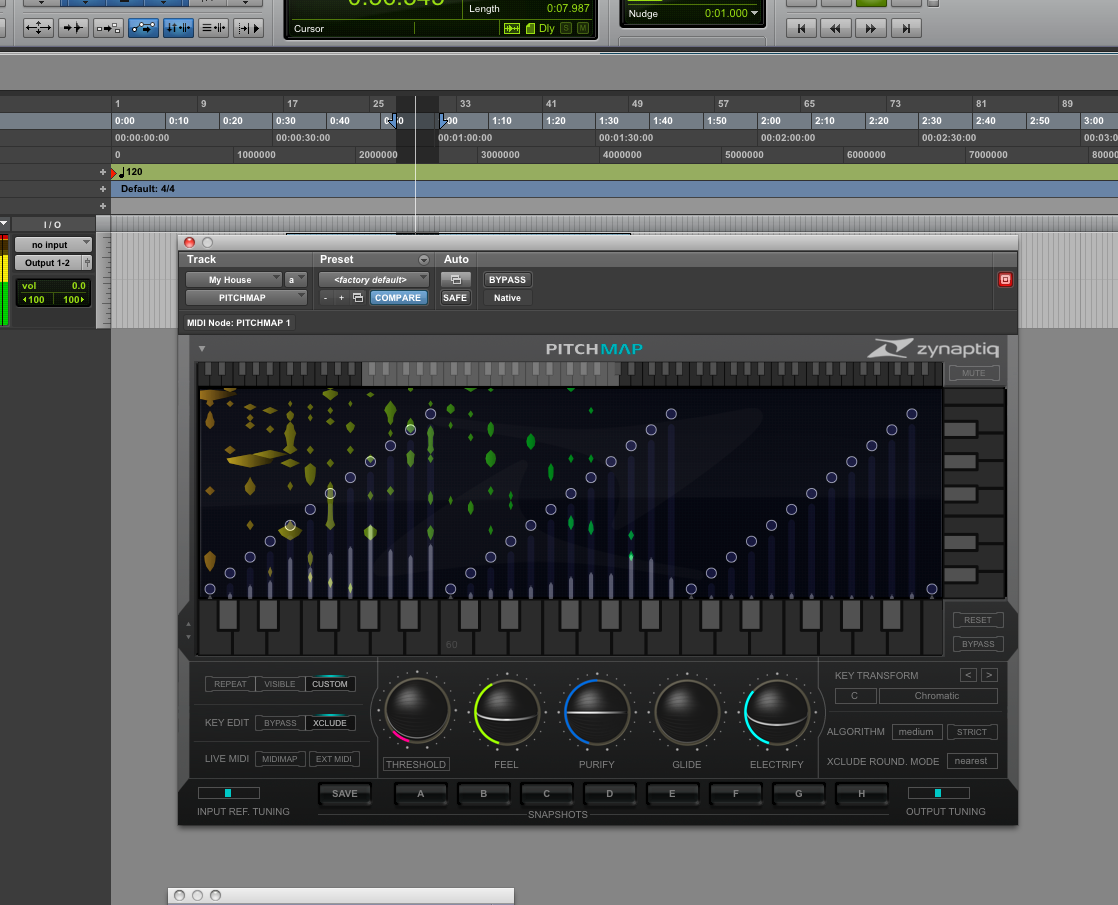Viewport: 1118px width, 905px height.
Task: Click the green timeline insertion icon in counter
Action: (512, 29)
